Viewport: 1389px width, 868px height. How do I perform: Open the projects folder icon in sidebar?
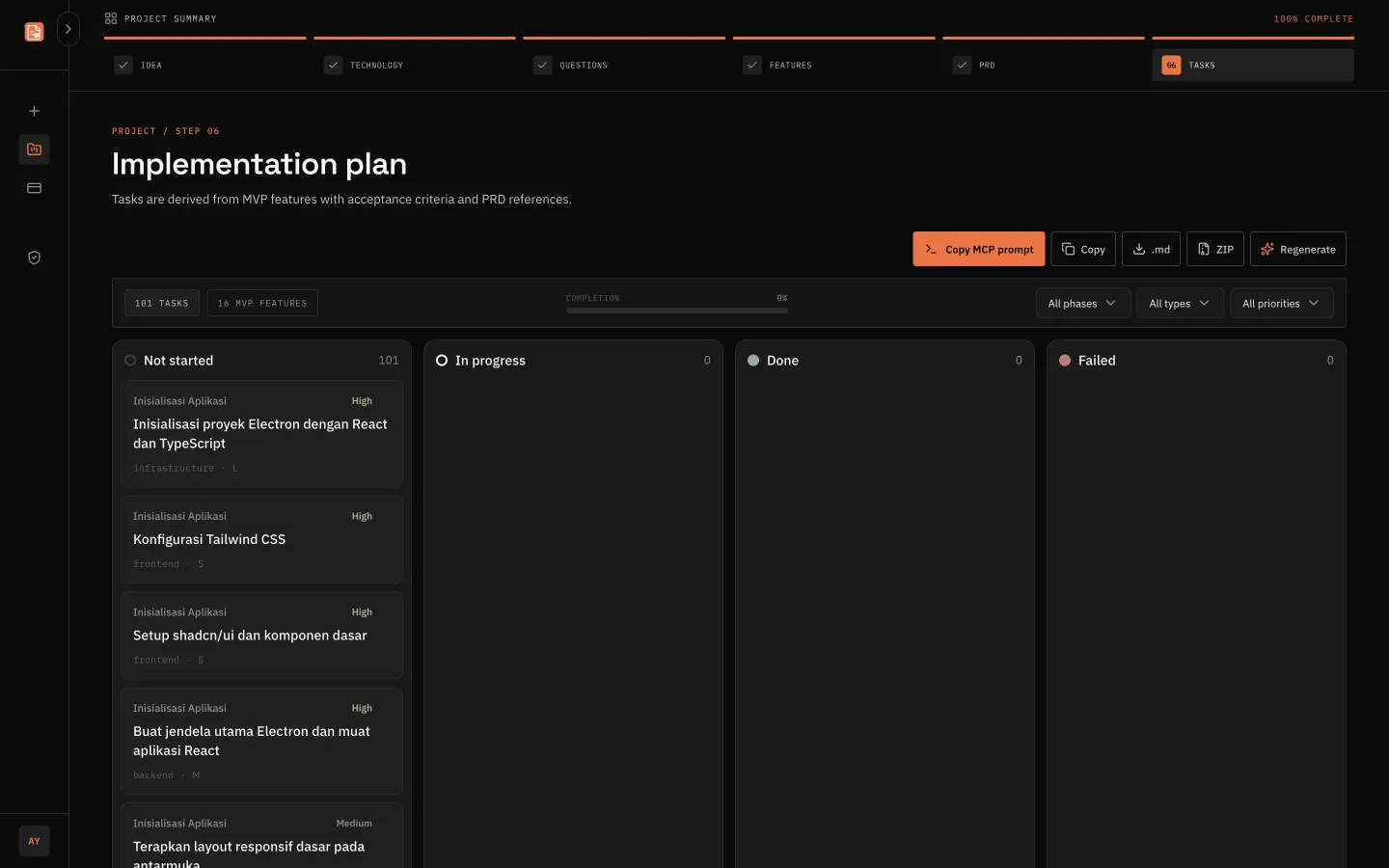point(34,149)
